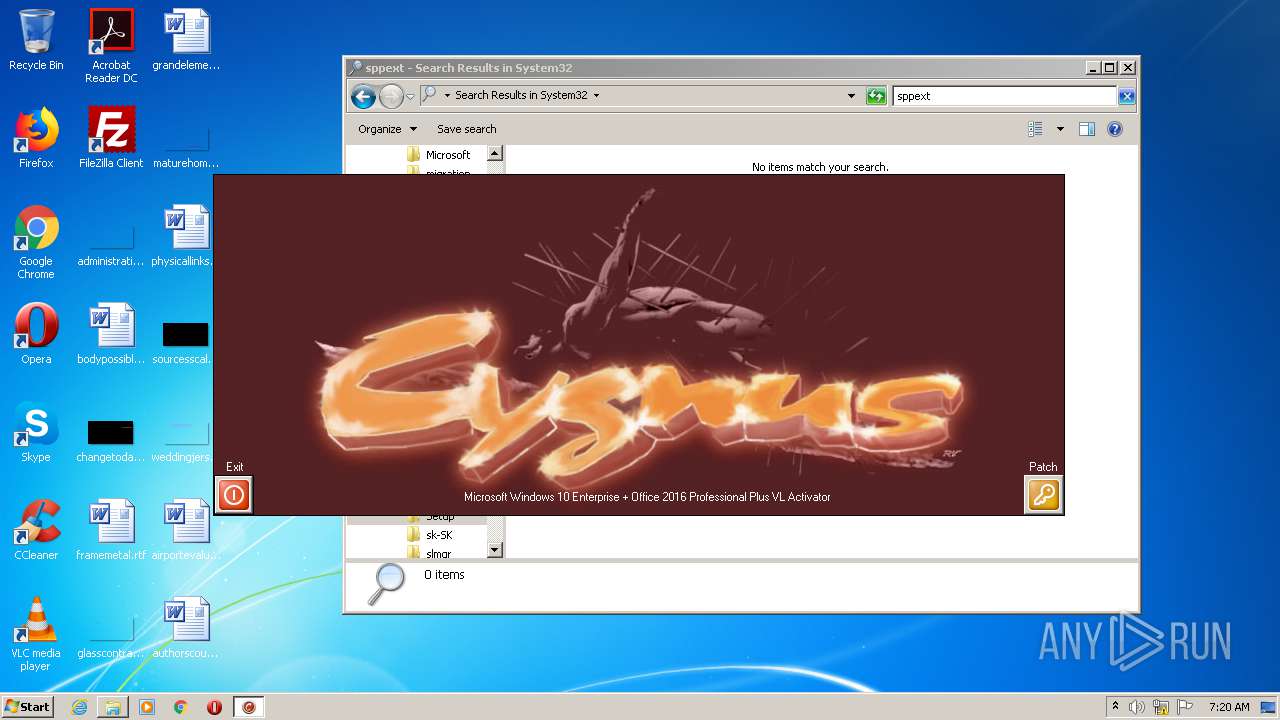Open physicallinks Word document on desktop
Viewport: 1280px width, 720px height.
(186, 236)
